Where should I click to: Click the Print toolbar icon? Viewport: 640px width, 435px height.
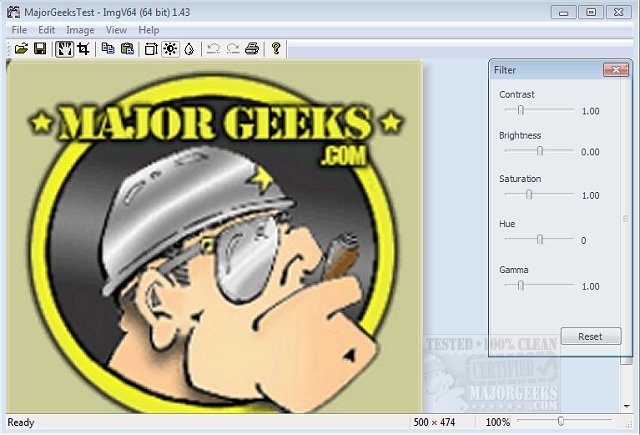point(252,49)
